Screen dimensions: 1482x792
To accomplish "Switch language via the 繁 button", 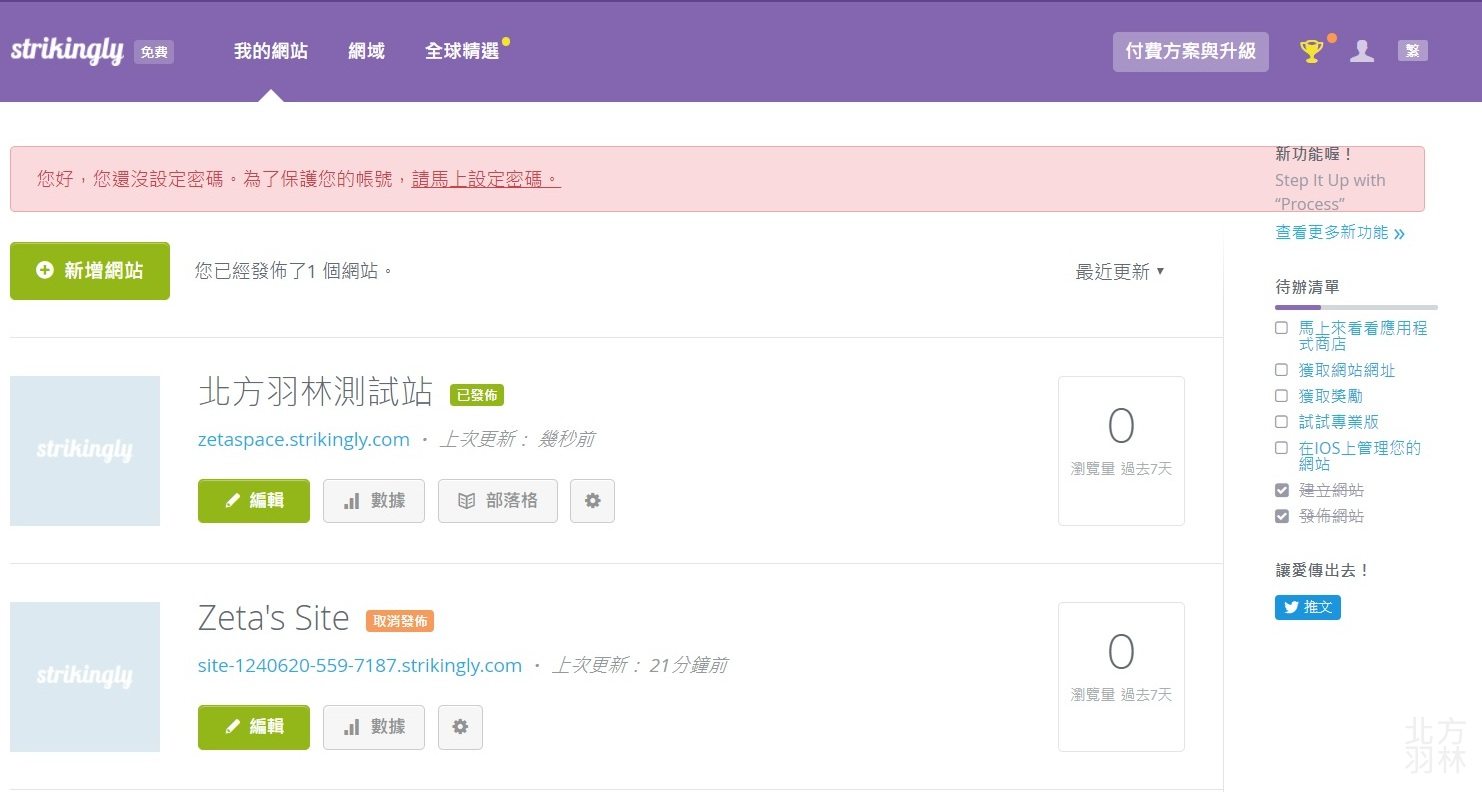I will (x=1412, y=51).
